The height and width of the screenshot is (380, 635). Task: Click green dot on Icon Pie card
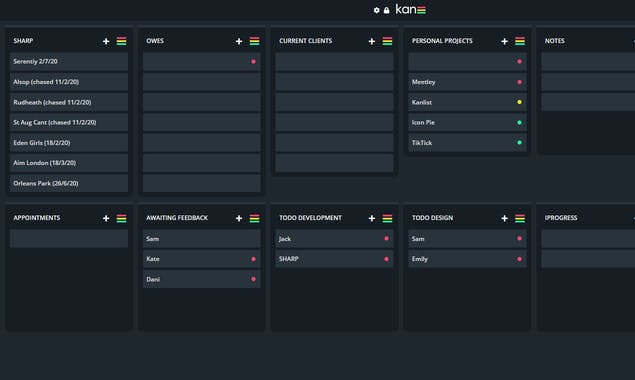(519, 122)
